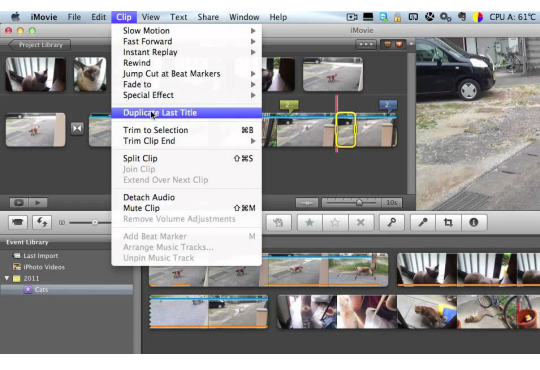The width and height of the screenshot is (540, 370).
Task: Open the View menu
Action: [x=151, y=17]
